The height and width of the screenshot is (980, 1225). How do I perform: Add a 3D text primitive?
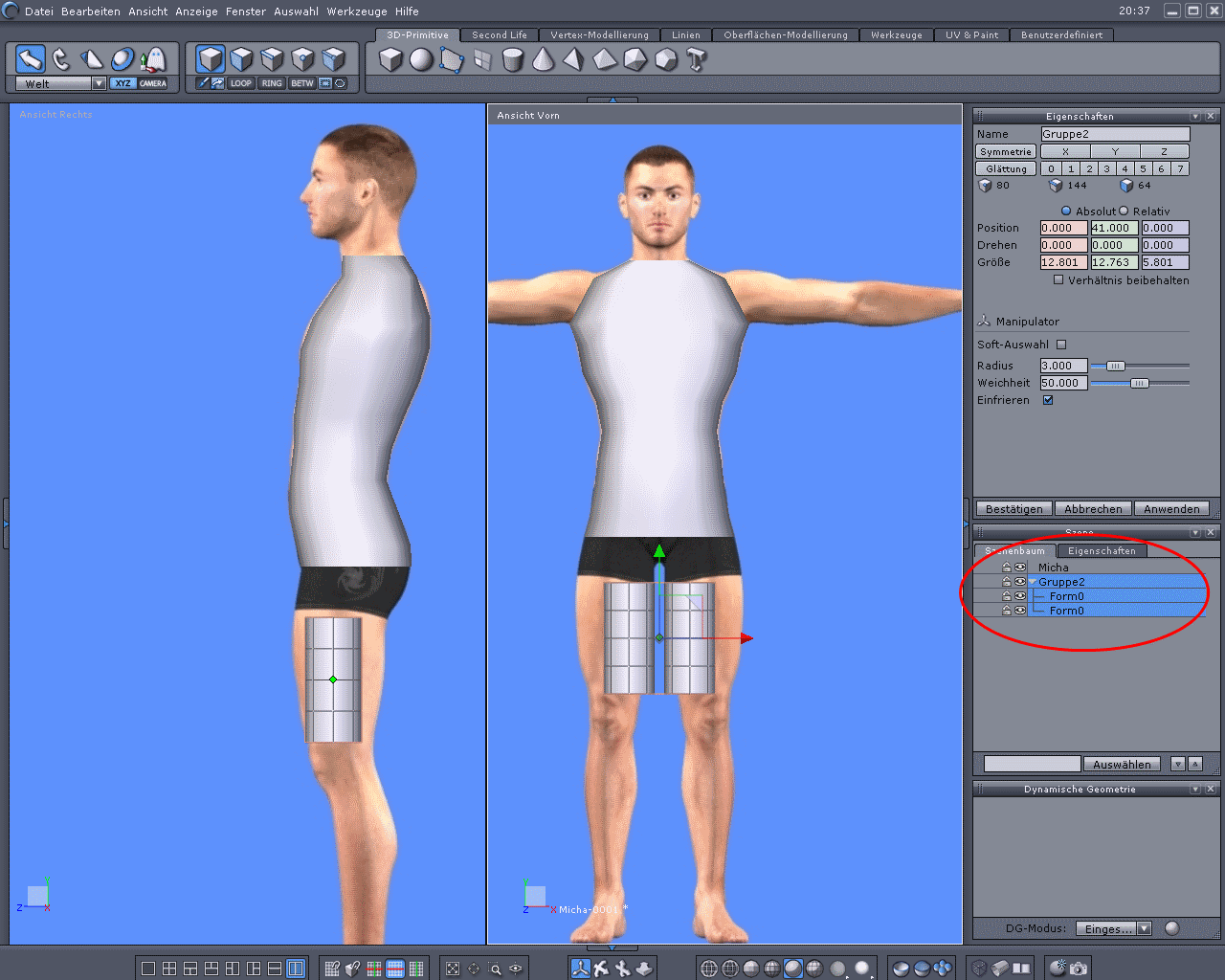click(x=697, y=59)
